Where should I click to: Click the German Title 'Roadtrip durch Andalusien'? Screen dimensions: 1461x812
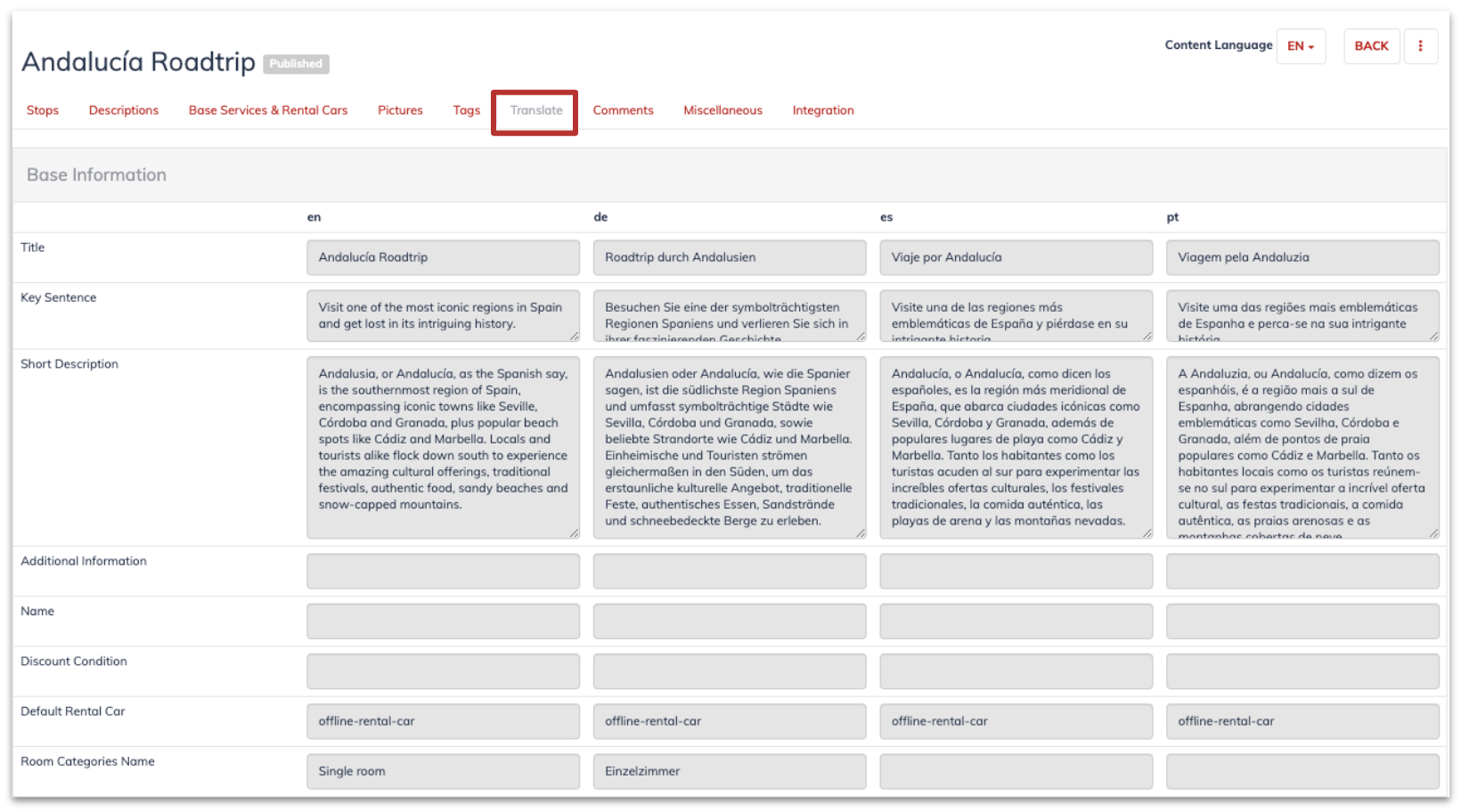tap(730, 257)
